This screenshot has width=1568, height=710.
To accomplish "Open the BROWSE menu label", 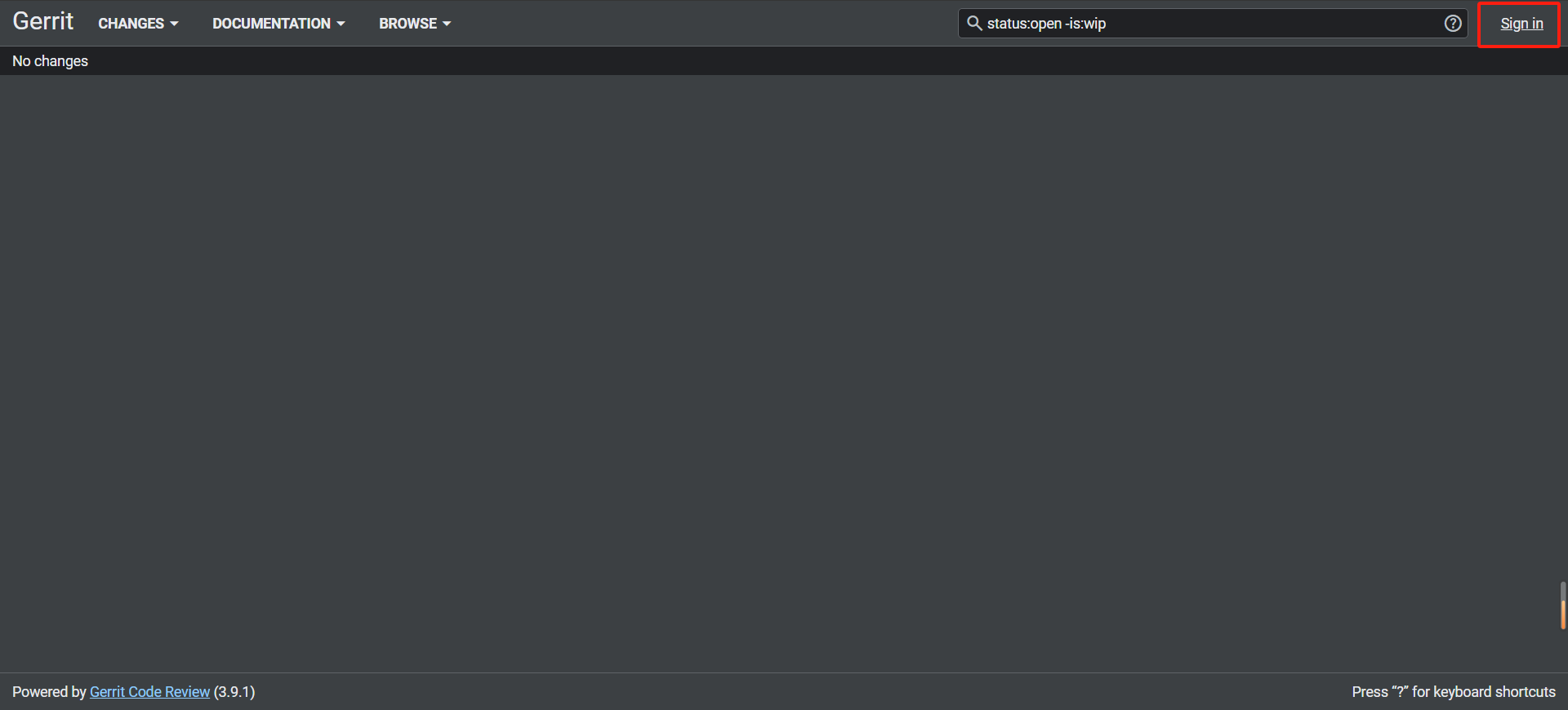I will (x=408, y=24).
